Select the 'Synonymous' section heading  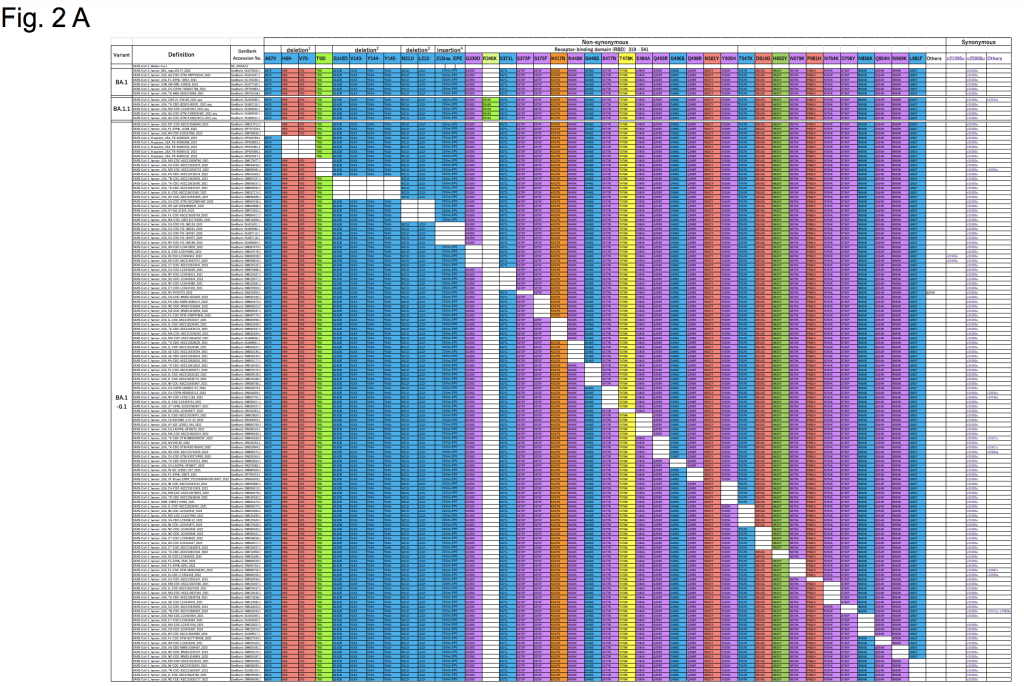981,43
